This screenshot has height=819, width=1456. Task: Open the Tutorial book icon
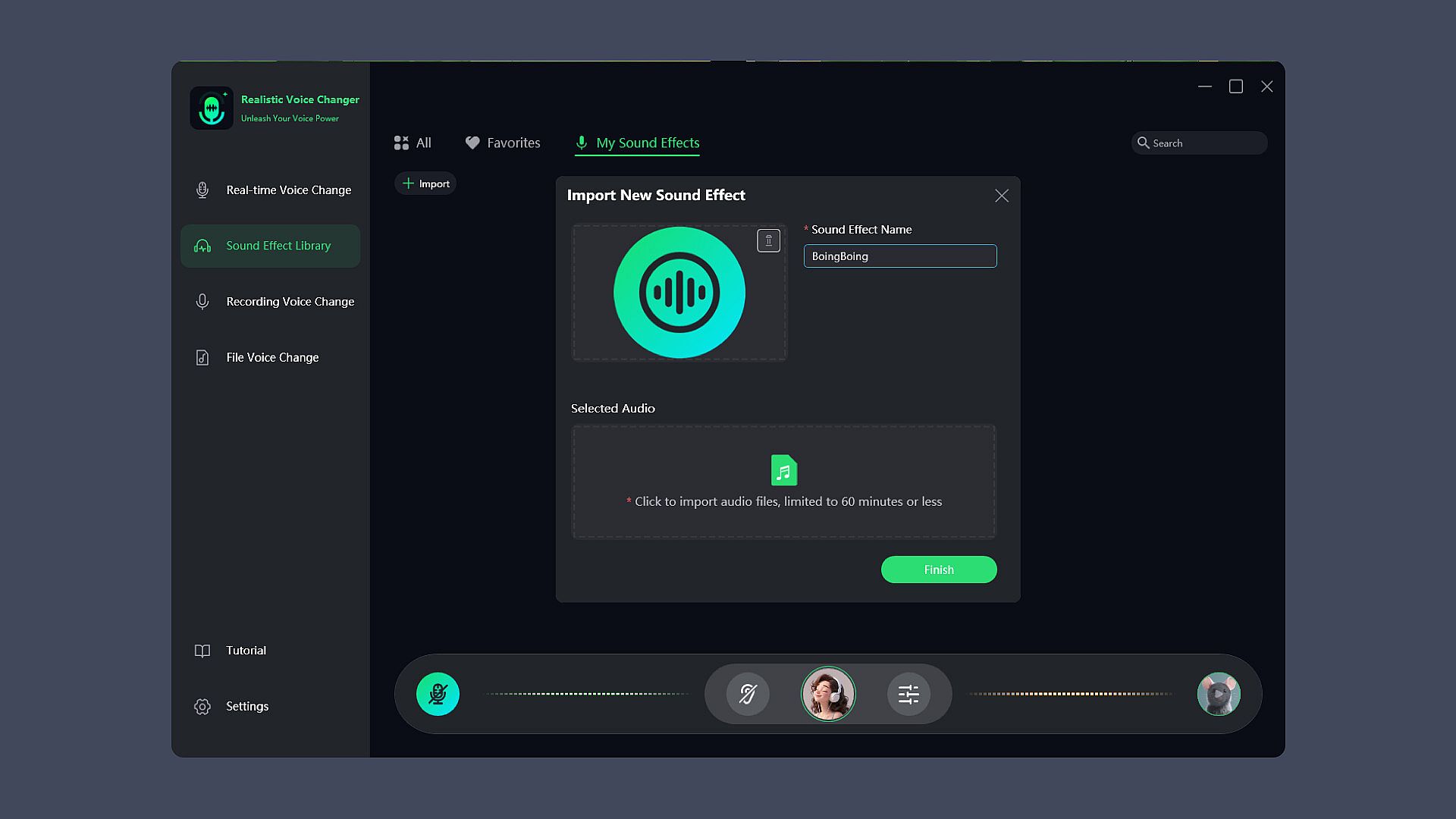[202, 651]
